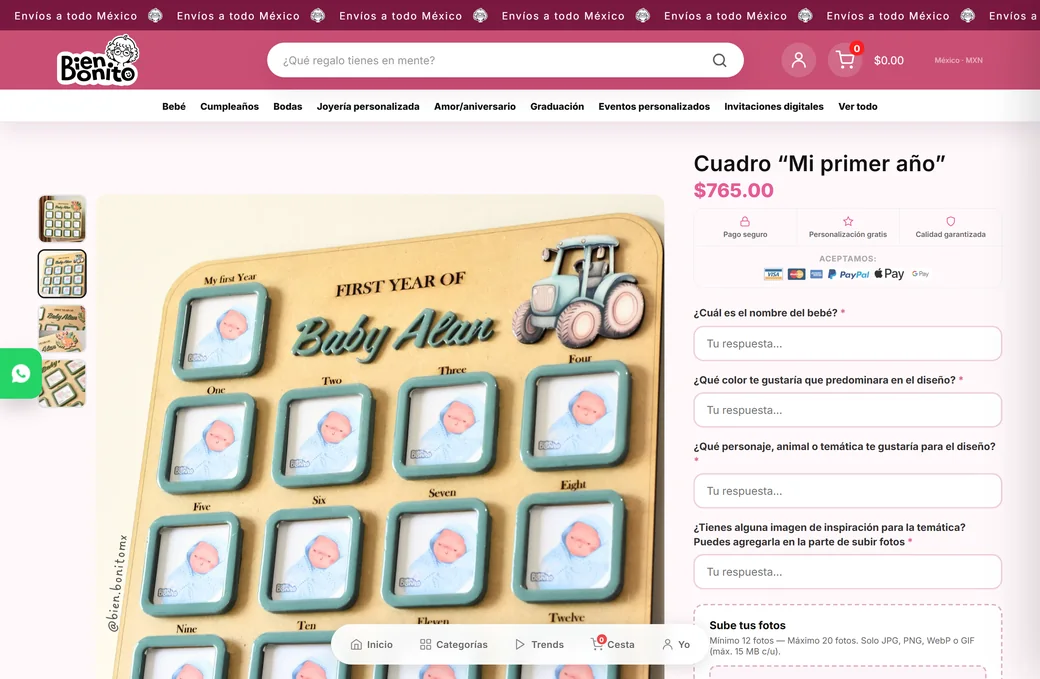Open Invitaciones digitales menu
Image resolution: width=1040 pixels, height=679 pixels.
774,106
